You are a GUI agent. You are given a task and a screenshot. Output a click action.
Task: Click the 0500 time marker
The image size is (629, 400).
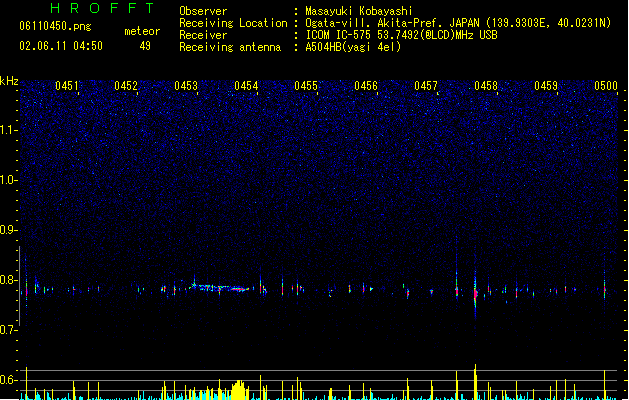[x=606, y=86]
